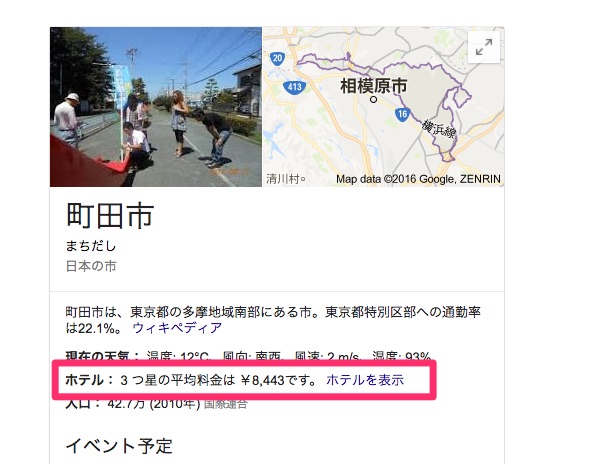Viewport: 600px width, 464px height.
Task: Click the 国際連合 population source link
Action: point(225,404)
